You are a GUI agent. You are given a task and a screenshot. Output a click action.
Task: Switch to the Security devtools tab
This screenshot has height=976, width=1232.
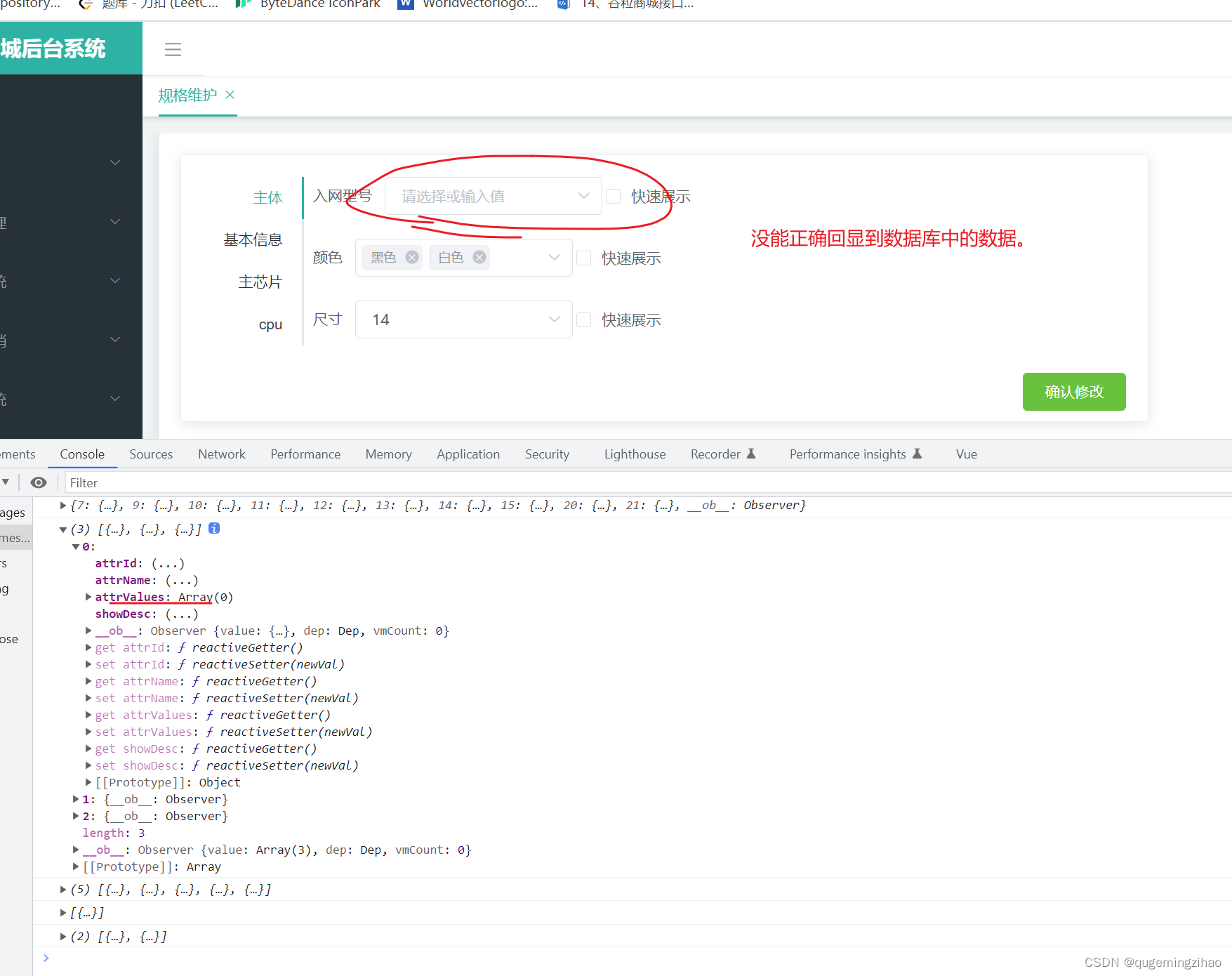tap(547, 454)
